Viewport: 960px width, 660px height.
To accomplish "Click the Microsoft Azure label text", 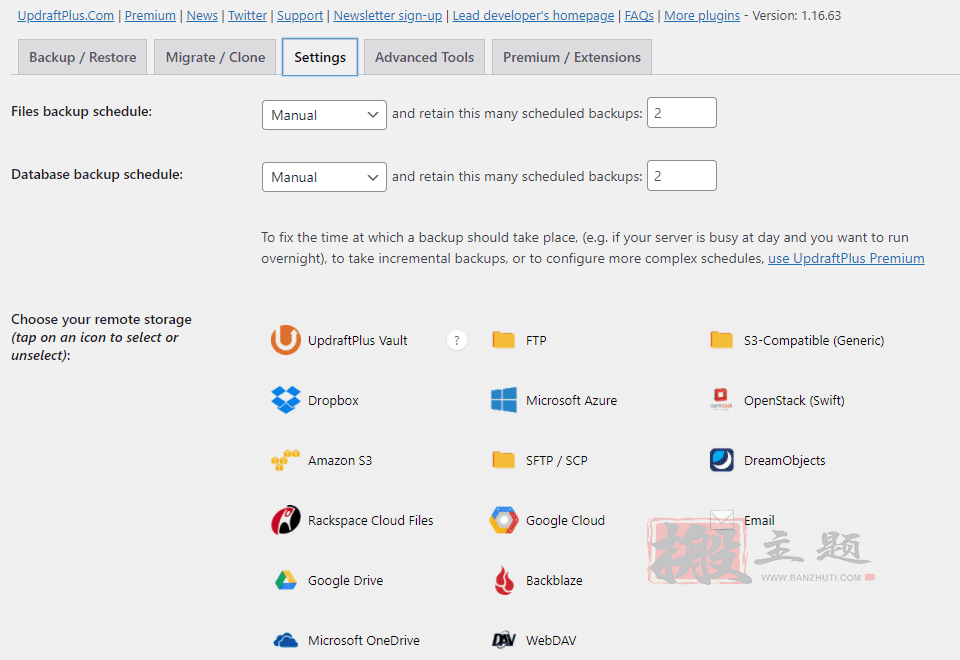I will point(571,400).
